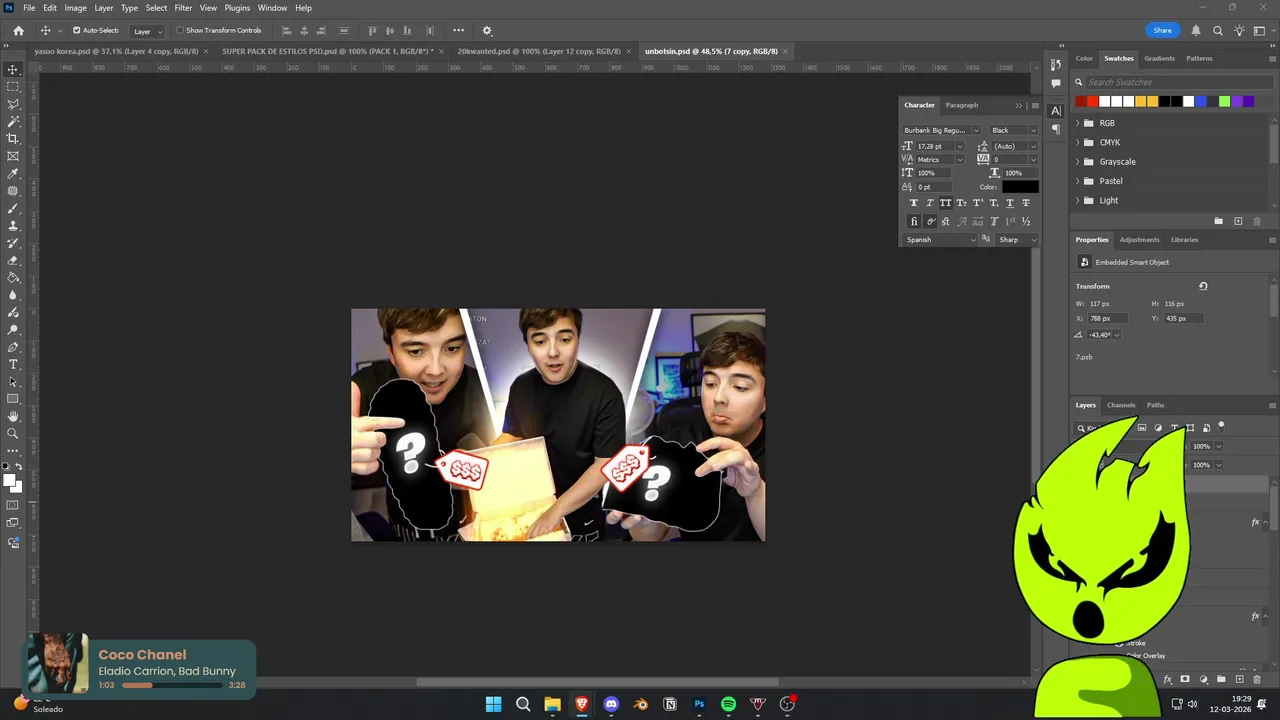Toggle Small Caps in Character panel
Viewport: 1280px width, 720px height.
point(961,203)
